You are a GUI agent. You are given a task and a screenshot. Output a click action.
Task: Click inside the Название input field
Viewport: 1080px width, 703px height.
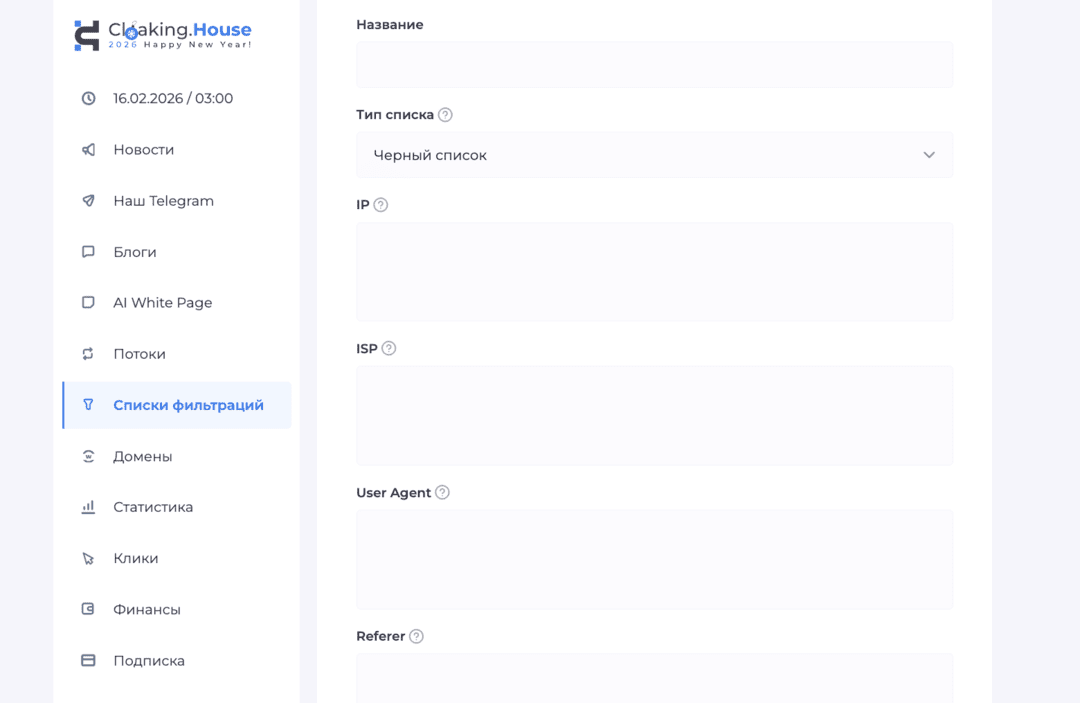[654, 64]
